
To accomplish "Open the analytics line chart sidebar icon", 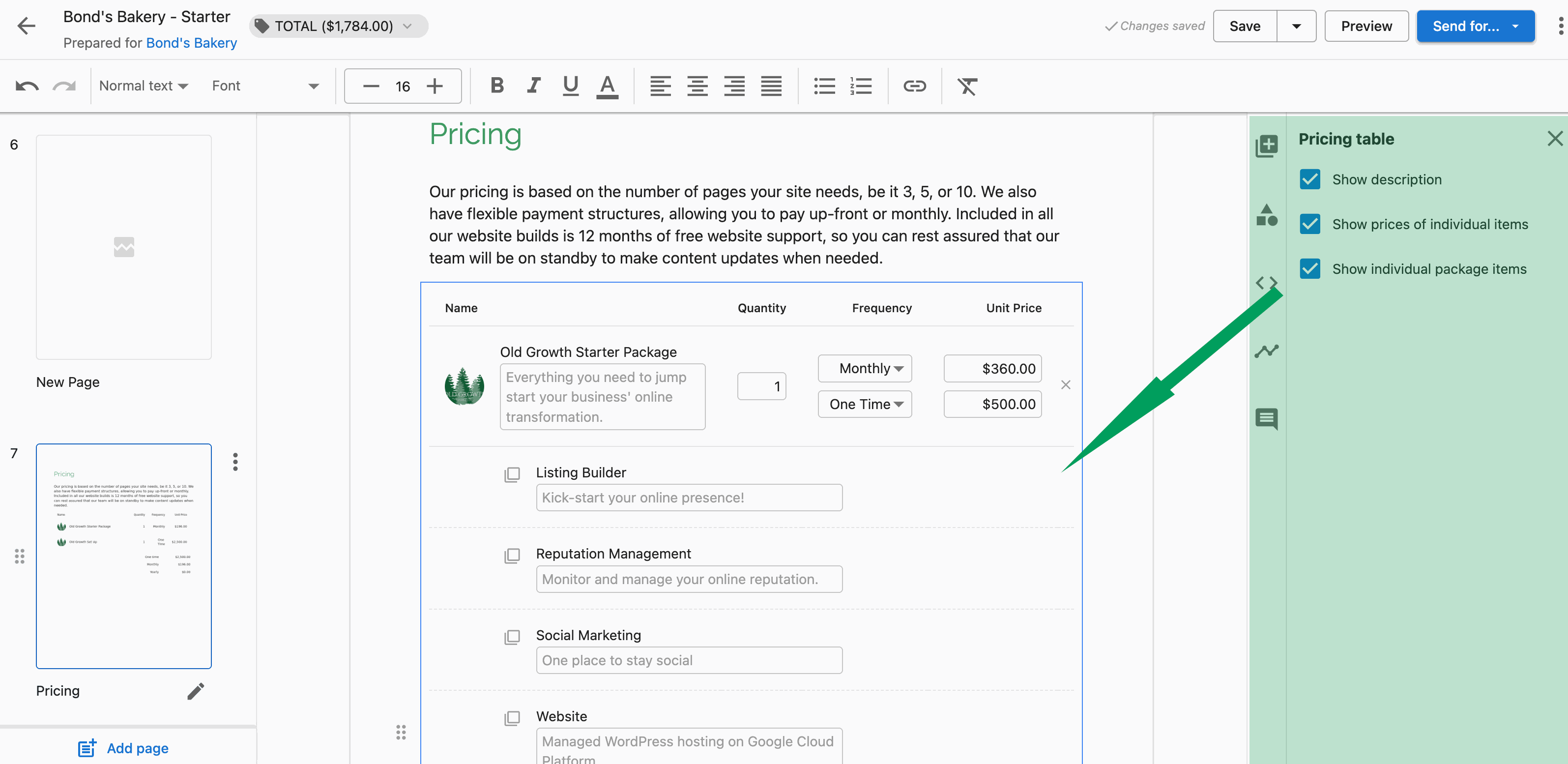I will point(1267,351).
